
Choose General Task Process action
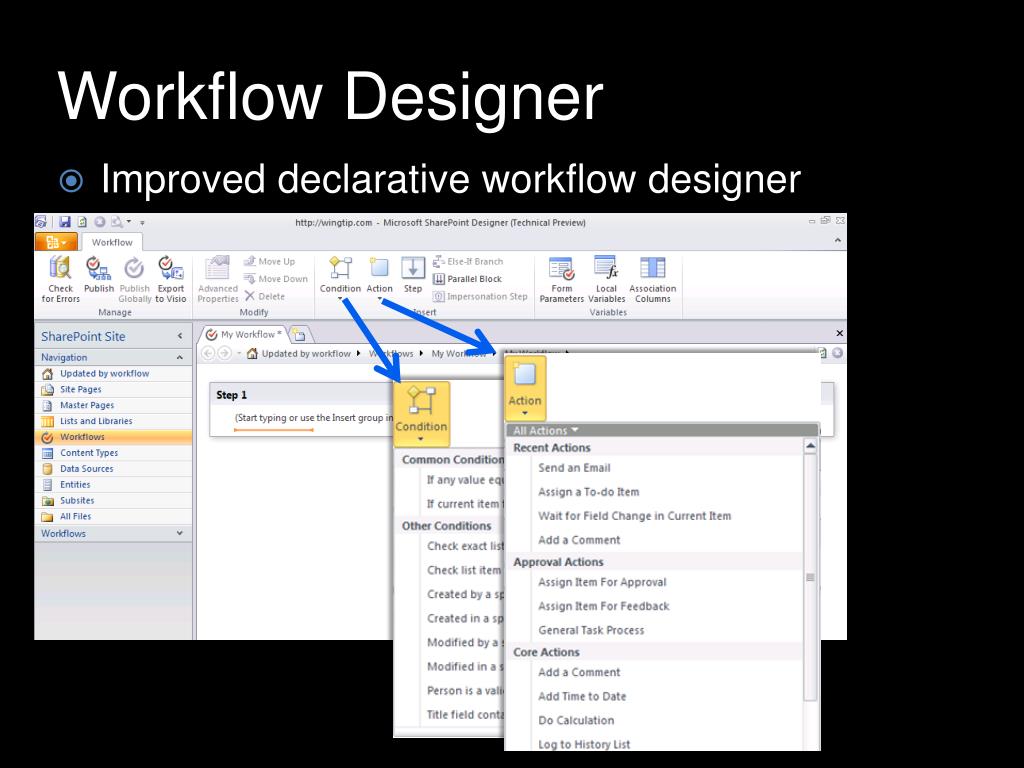[x=591, y=630]
